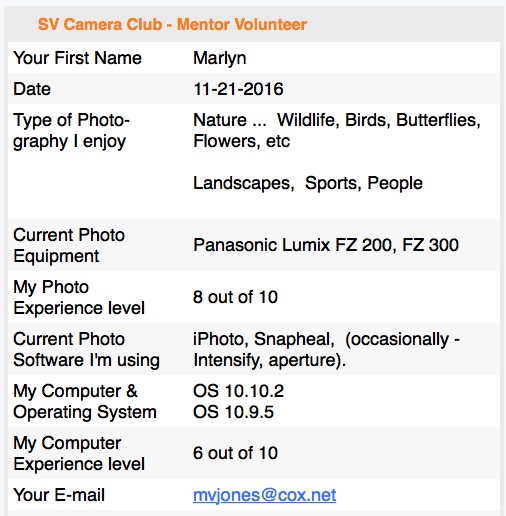506x516 pixels.
Task: Click the My Photo Experience level label
Action: (x=79, y=297)
